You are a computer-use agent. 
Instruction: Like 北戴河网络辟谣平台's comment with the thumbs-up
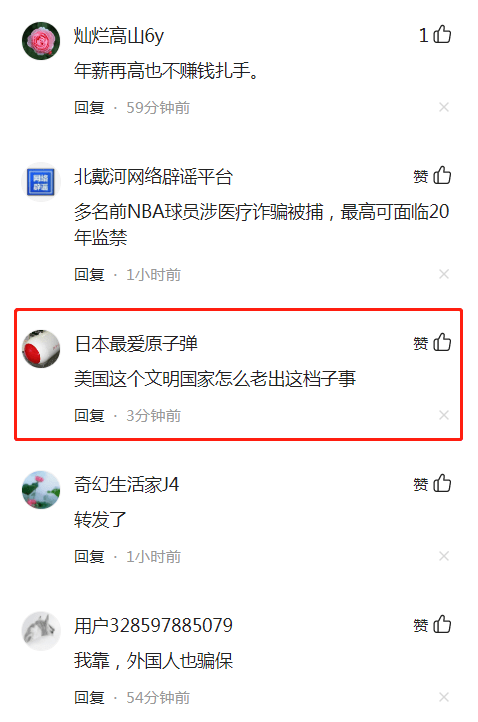pyautogui.click(x=442, y=175)
